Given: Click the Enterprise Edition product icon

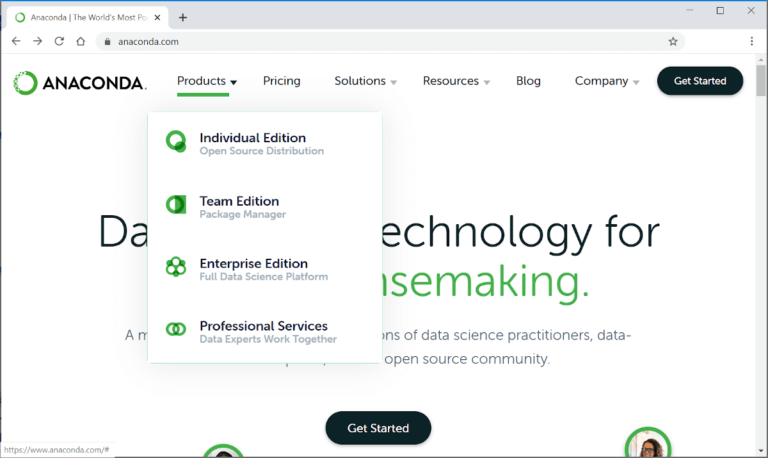Looking at the screenshot, I should [176, 267].
